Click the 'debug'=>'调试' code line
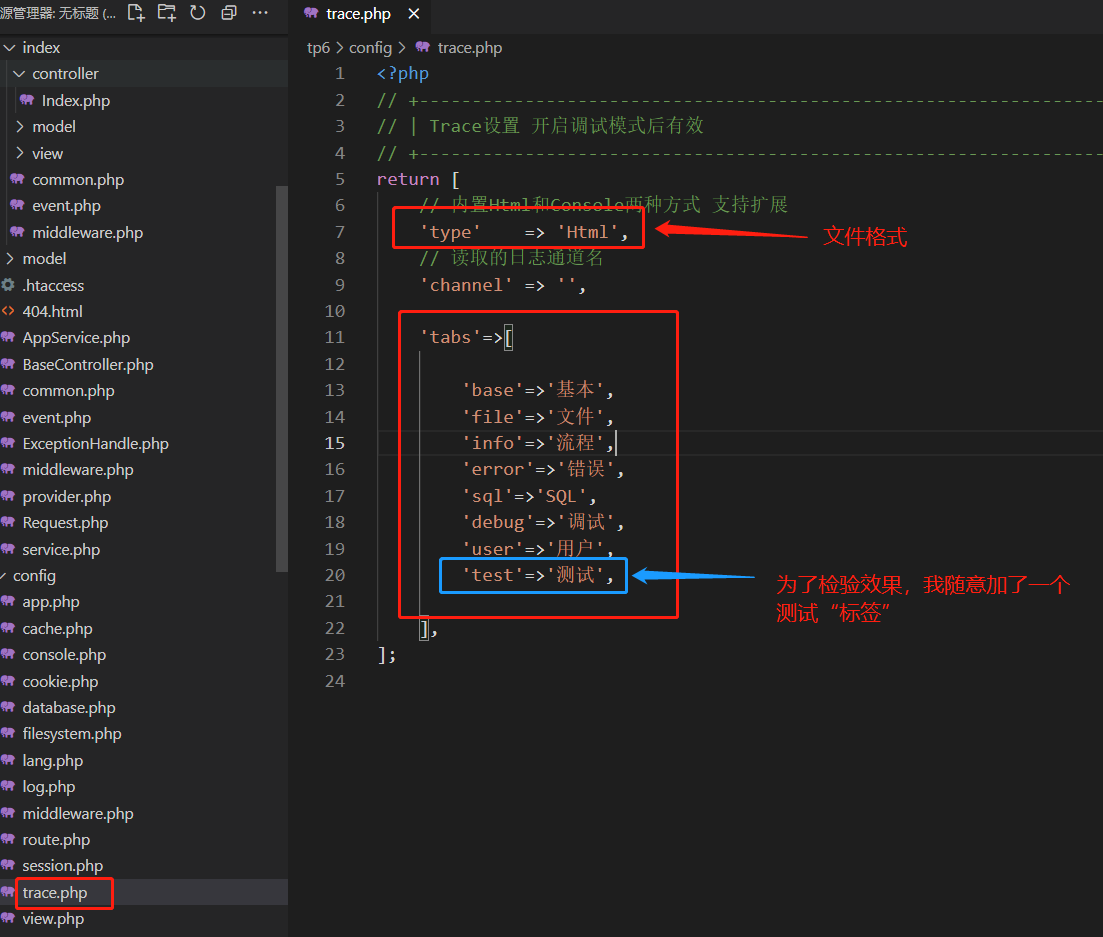Viewport: 1103px width, 937px height. (542, 523)
